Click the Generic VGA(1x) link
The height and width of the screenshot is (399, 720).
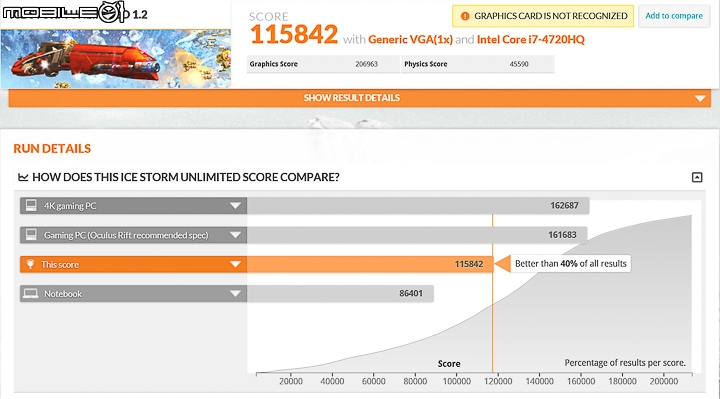click(411, 40)
